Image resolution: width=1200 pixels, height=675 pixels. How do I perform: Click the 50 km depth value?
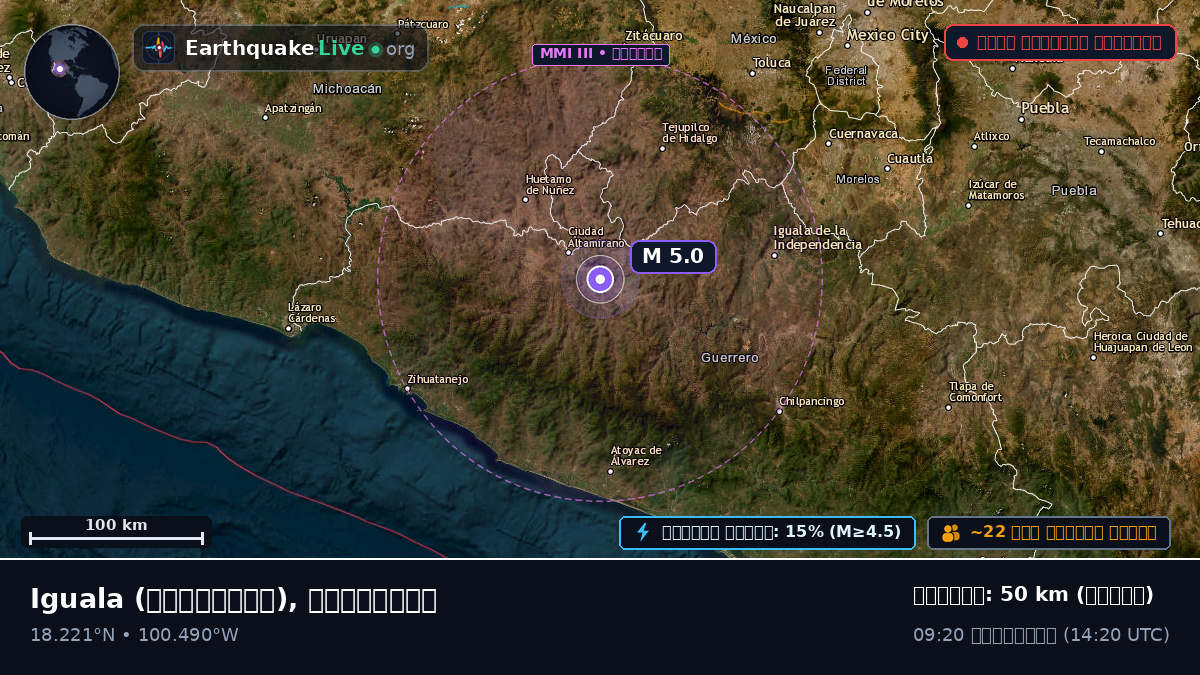(1033, 595)
